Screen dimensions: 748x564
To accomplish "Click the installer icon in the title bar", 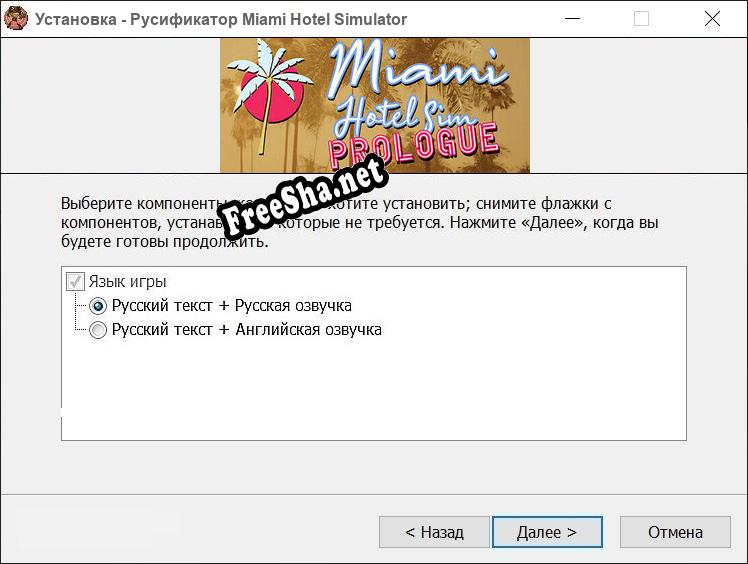I will pyautogui.click(x=15, y=19).
